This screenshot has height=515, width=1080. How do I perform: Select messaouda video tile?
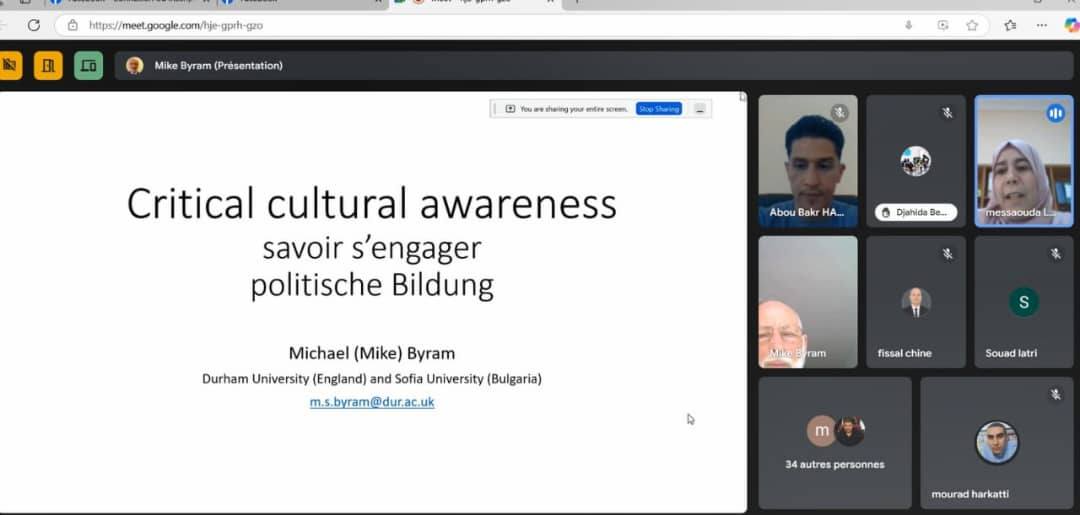pyautogui.click(x=1024, y=161)
